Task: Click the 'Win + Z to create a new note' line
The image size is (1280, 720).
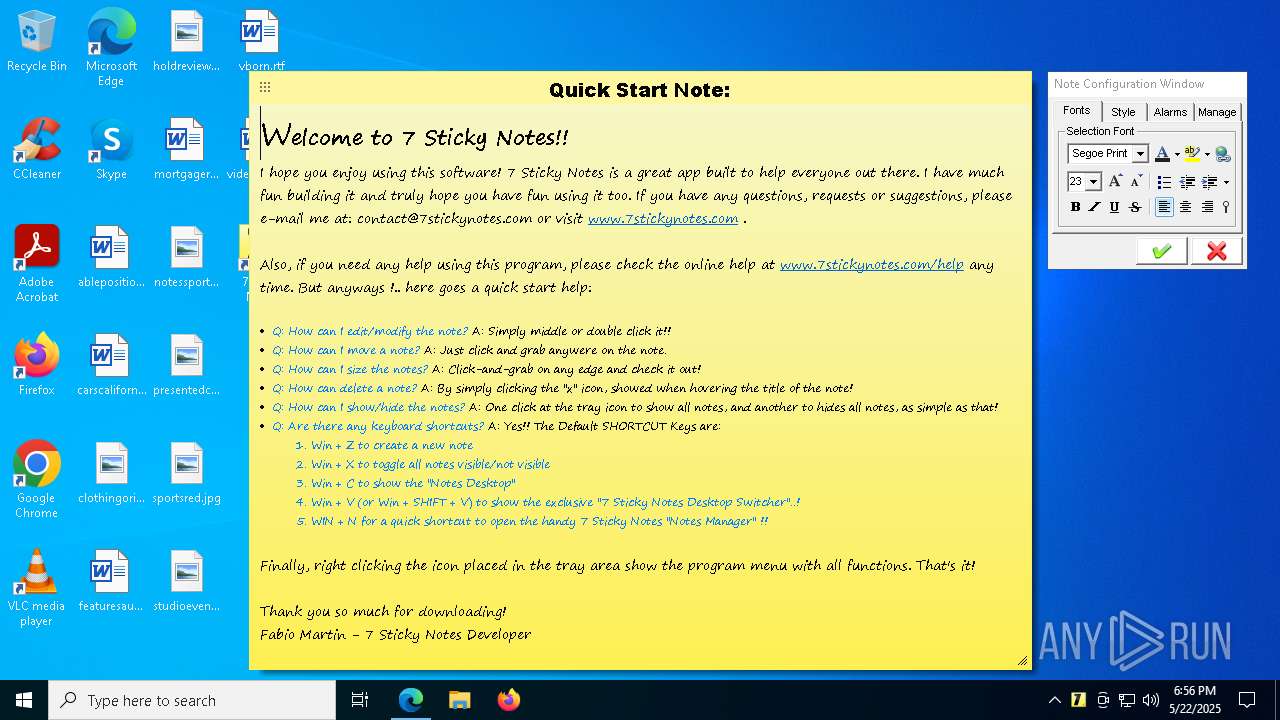Action: (x=392, y=445)
